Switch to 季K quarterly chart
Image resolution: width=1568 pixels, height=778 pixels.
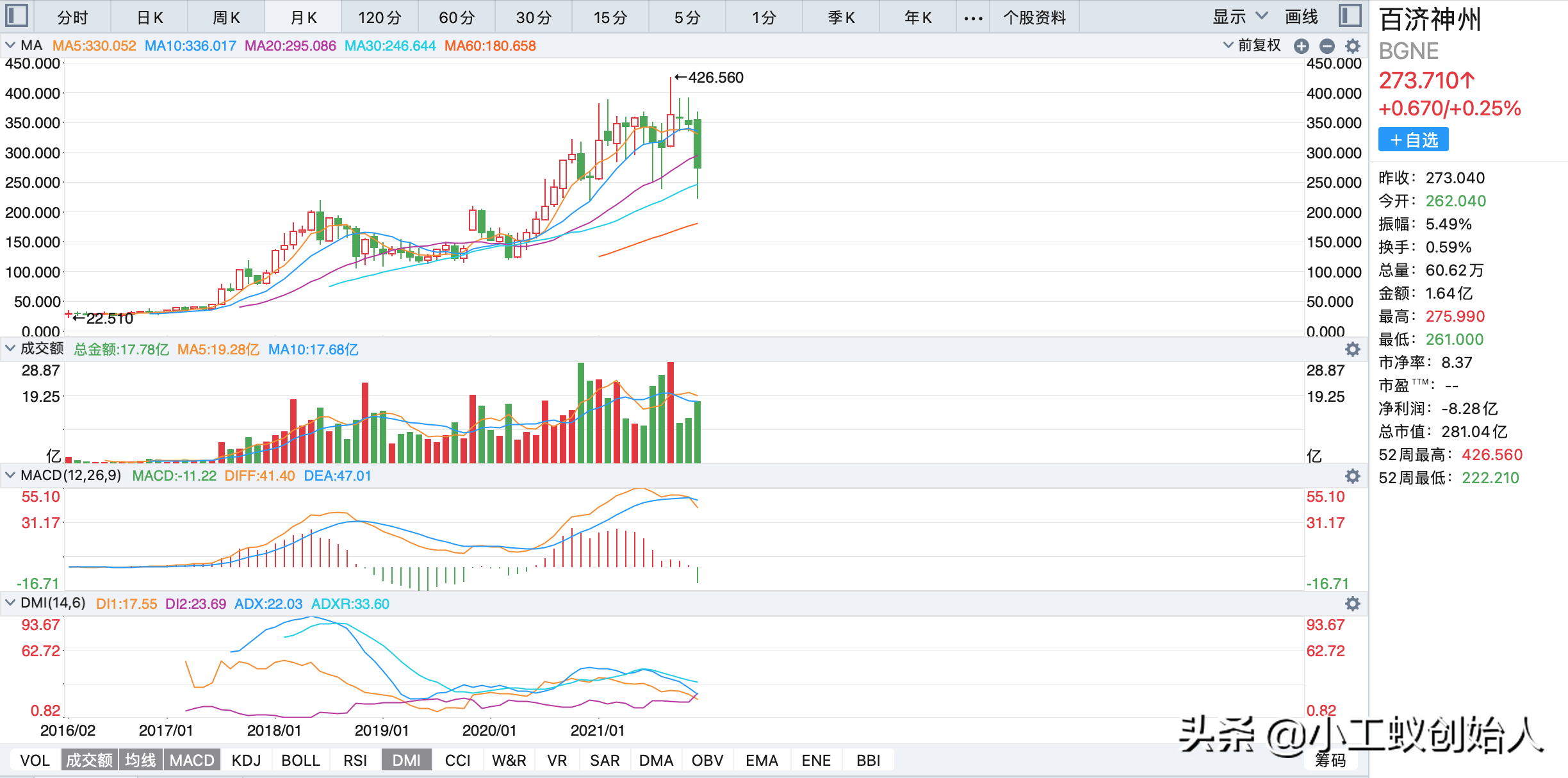[x=841, y=18]
